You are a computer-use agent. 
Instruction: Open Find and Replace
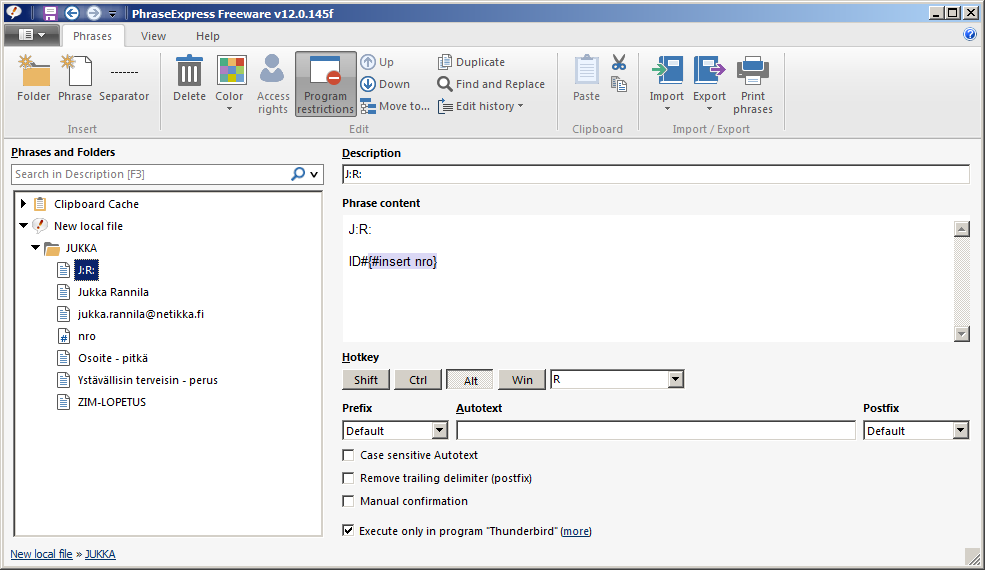[x=491, y=84]
